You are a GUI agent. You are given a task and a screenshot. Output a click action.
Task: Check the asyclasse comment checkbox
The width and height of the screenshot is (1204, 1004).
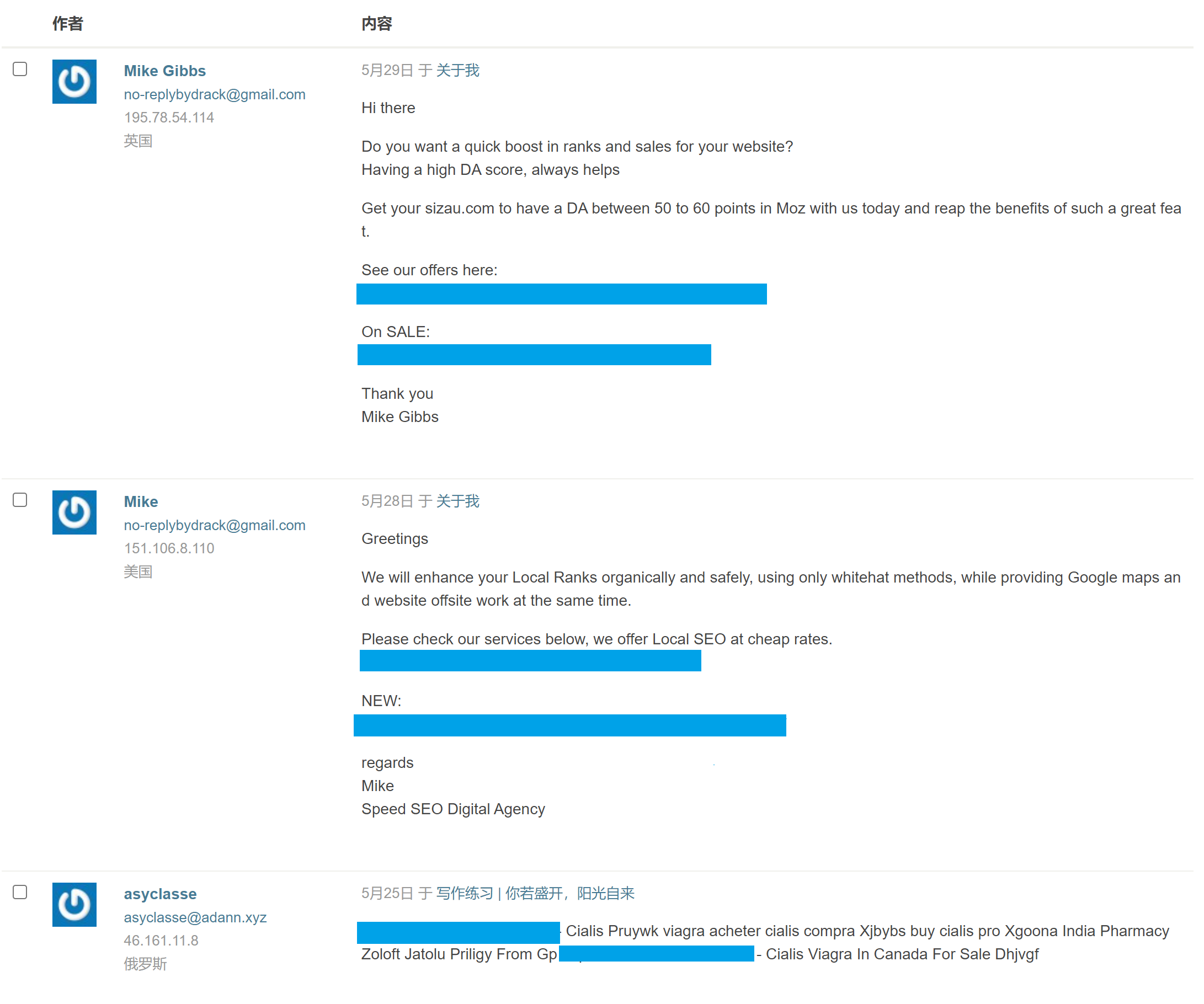pos(20,892)
